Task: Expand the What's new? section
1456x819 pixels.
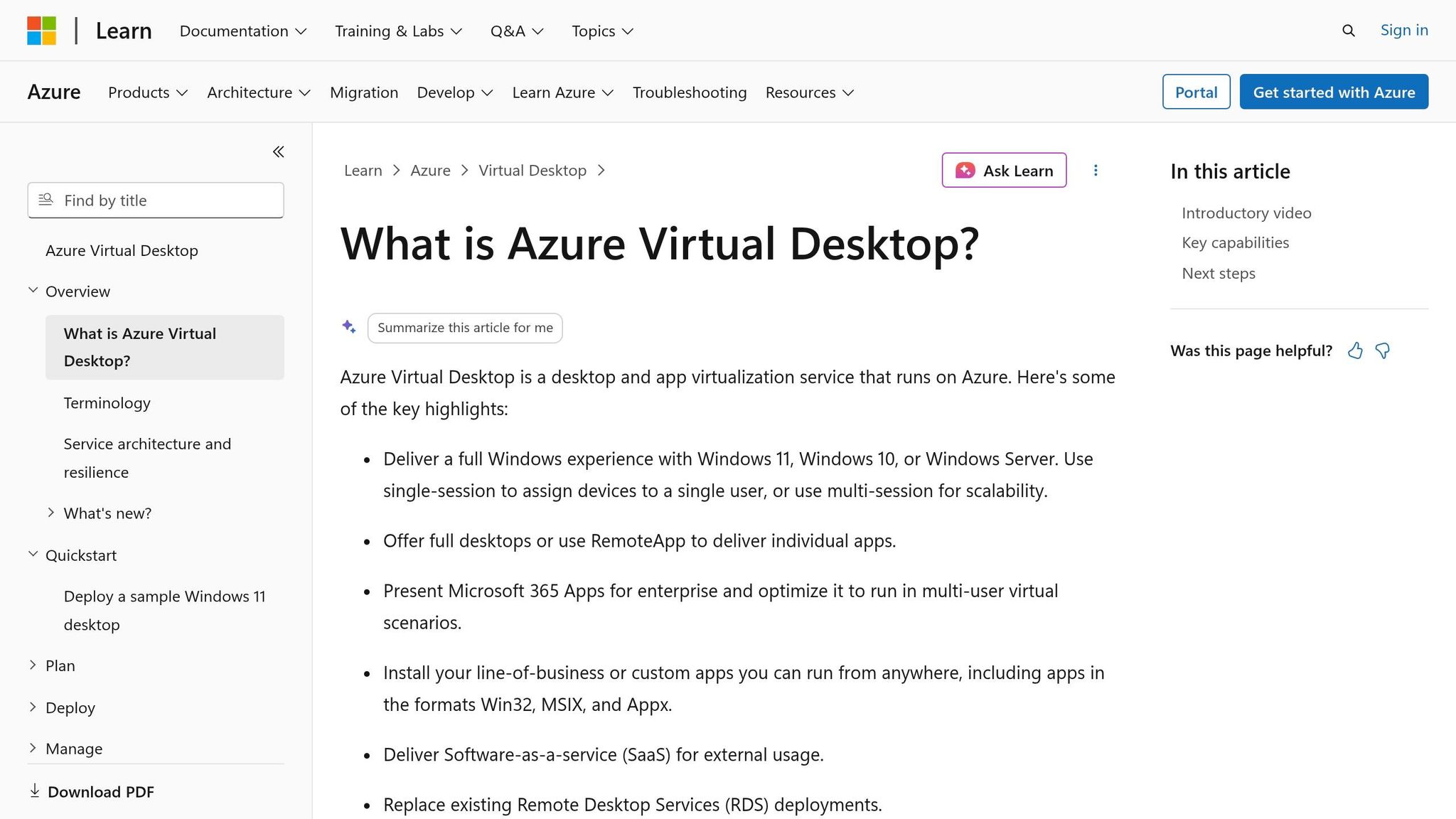Action: 51,512
